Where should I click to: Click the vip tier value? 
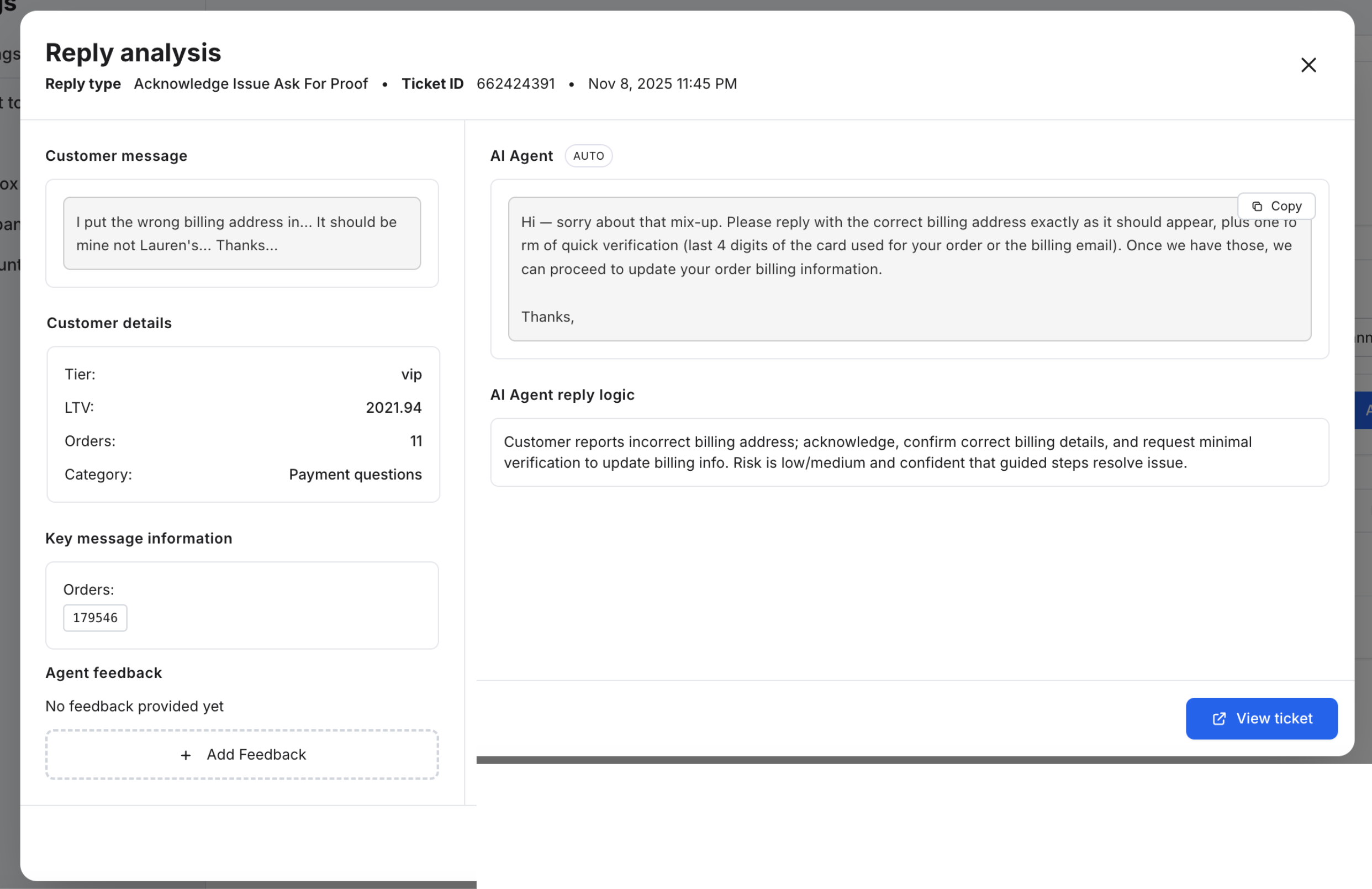411,374
